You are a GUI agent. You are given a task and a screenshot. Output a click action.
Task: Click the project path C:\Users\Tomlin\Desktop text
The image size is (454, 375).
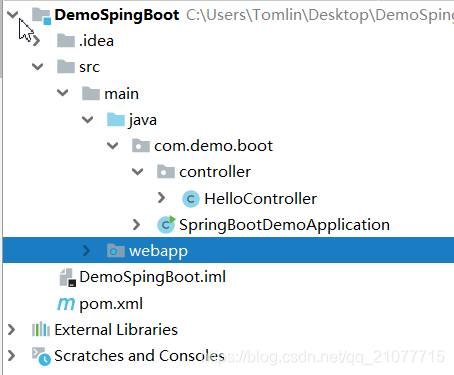click(x=320, y=15)
